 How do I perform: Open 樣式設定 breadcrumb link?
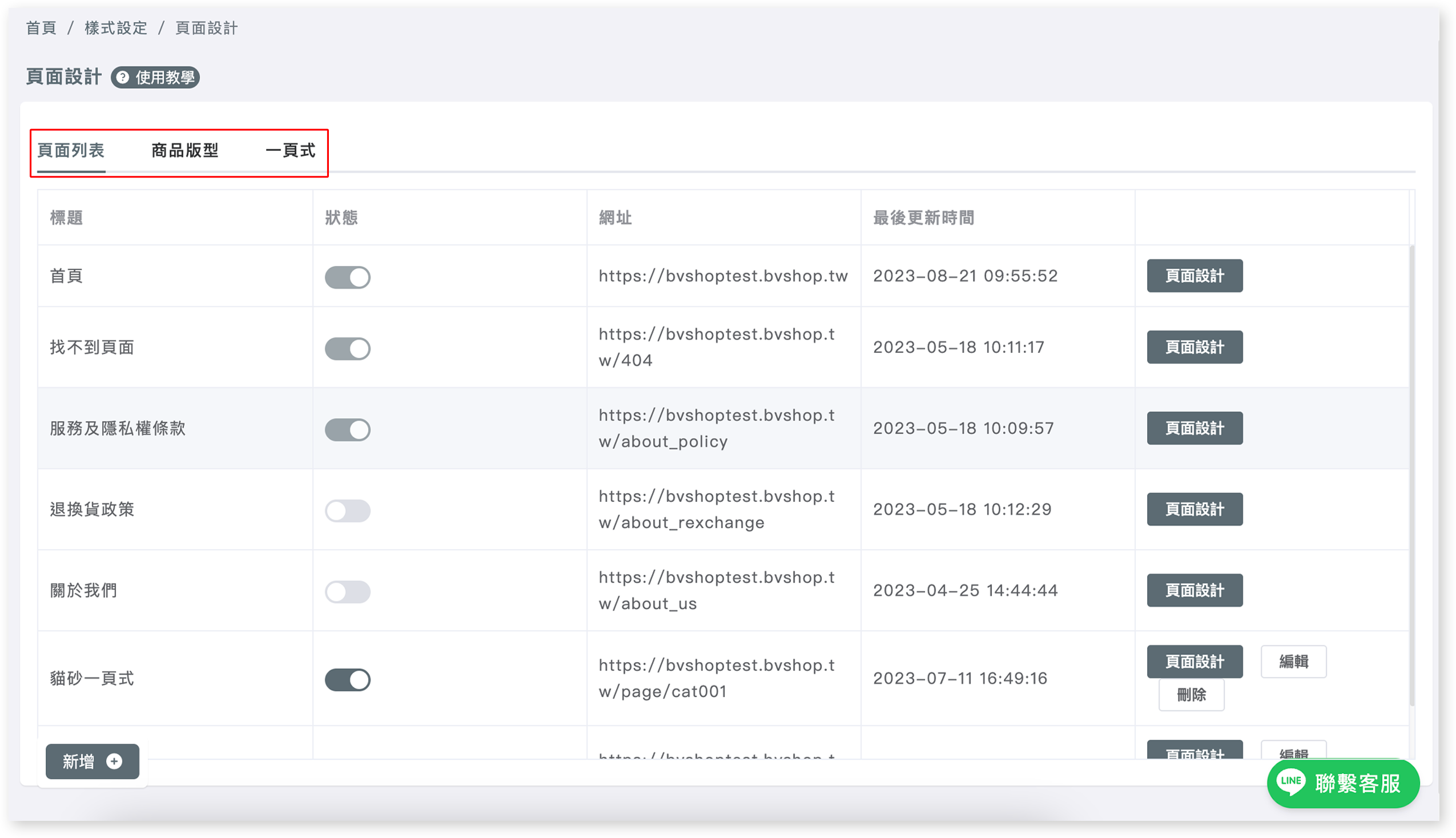point(116,27)
